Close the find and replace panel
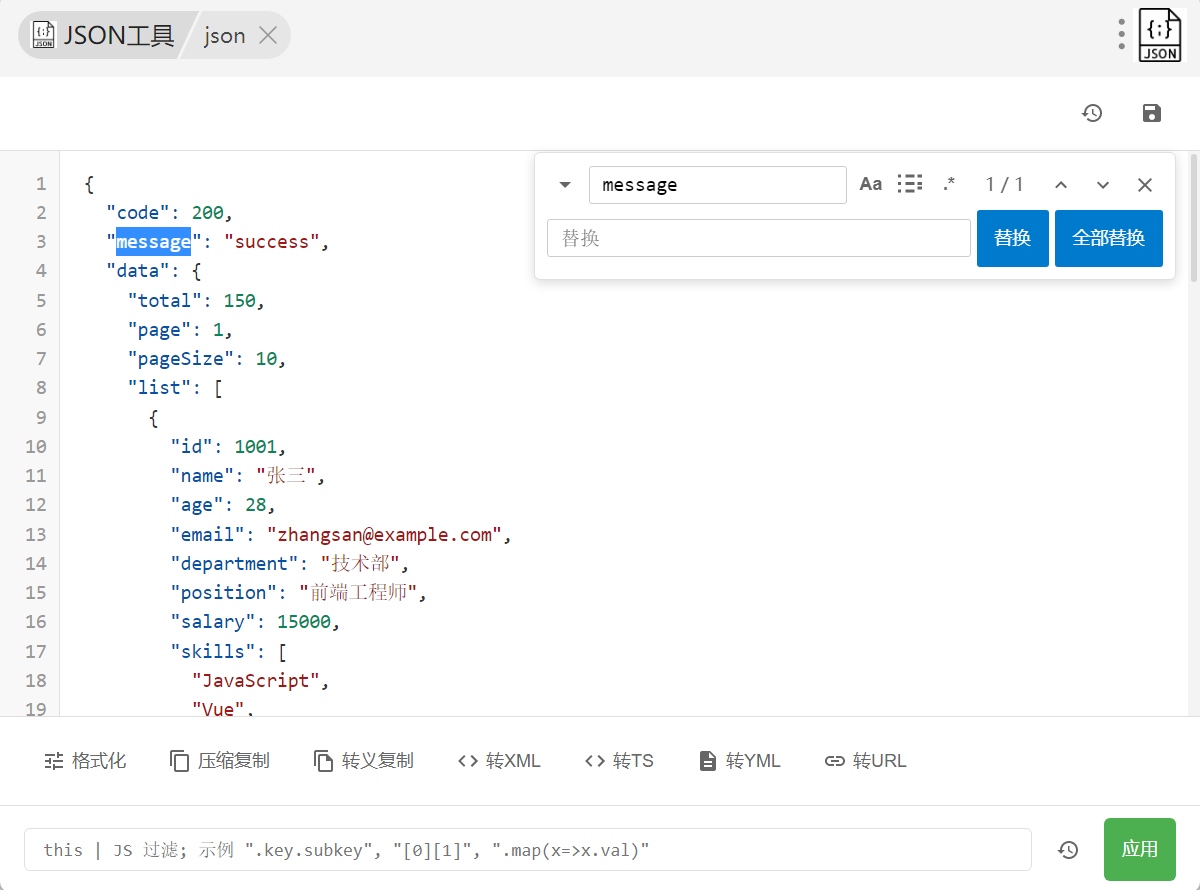The width and height of the screenshot is (1200, 890). point(1145,185)
